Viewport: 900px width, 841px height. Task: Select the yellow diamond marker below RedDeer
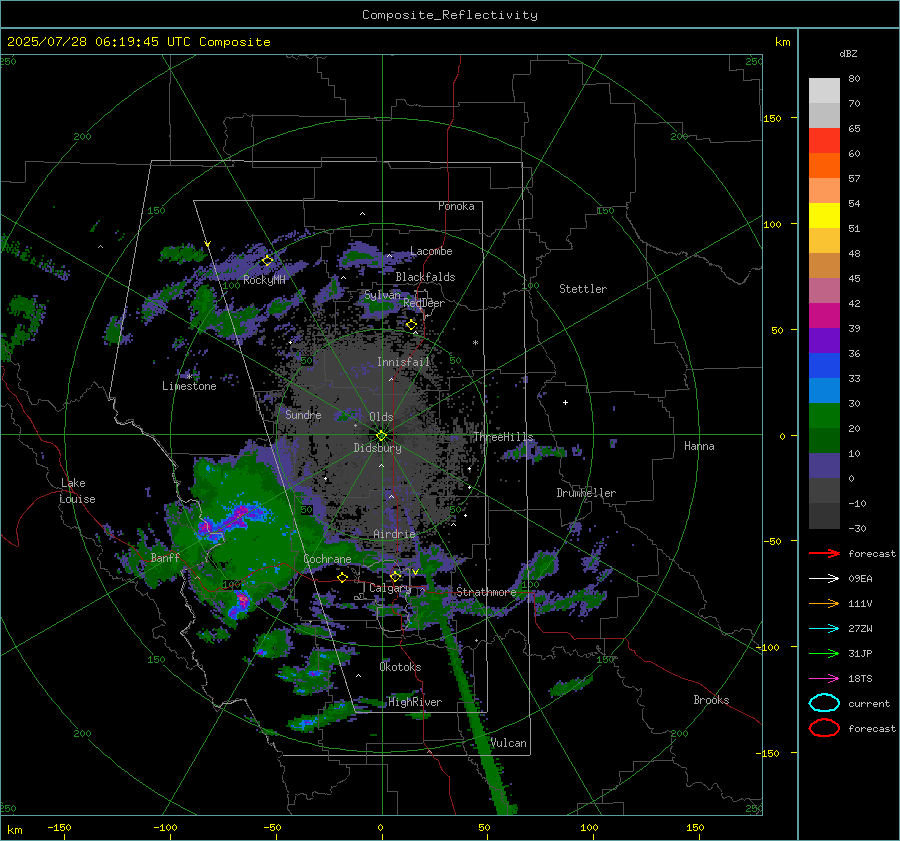412,325
